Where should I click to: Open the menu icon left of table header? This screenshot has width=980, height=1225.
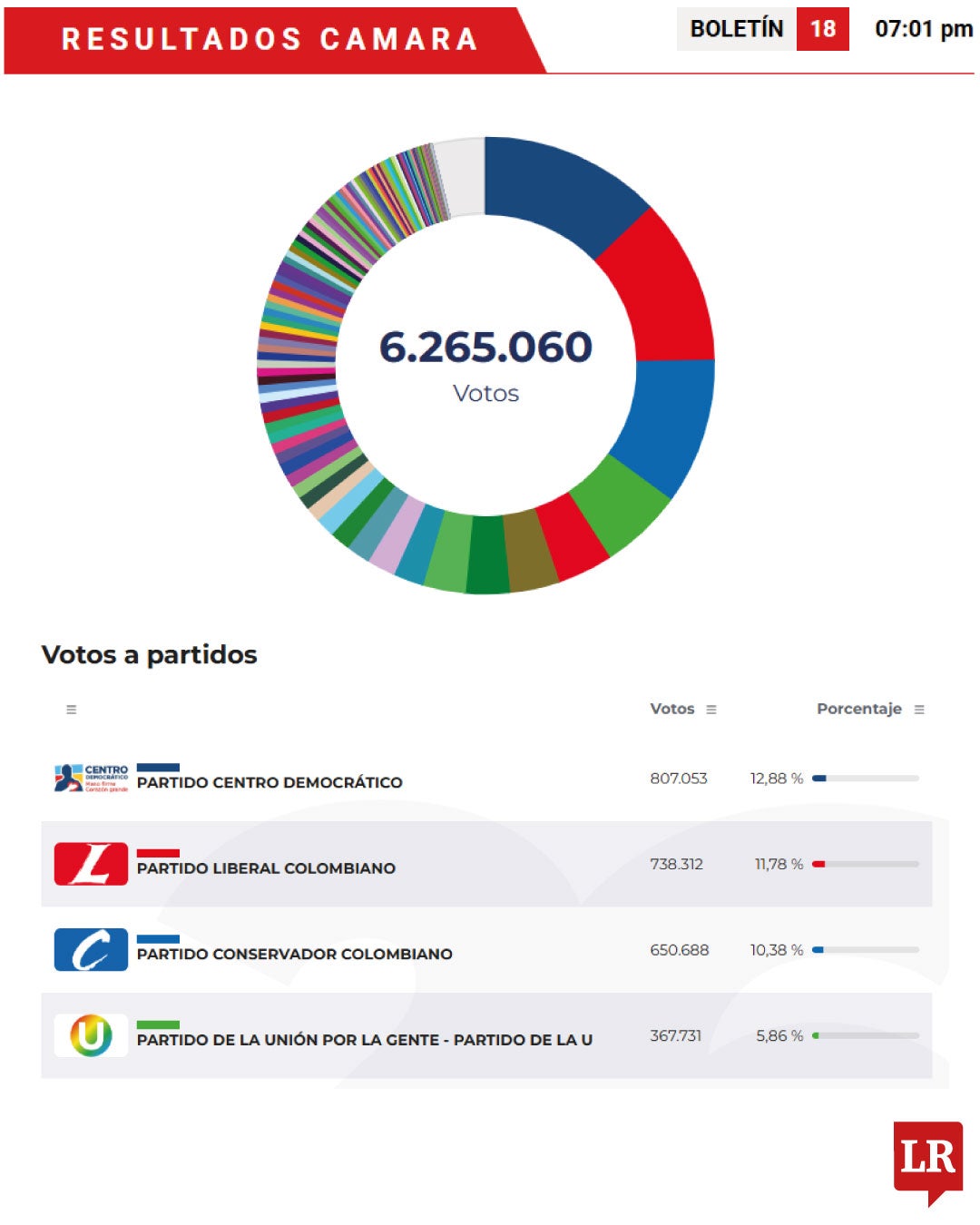(x=72, y=710)
